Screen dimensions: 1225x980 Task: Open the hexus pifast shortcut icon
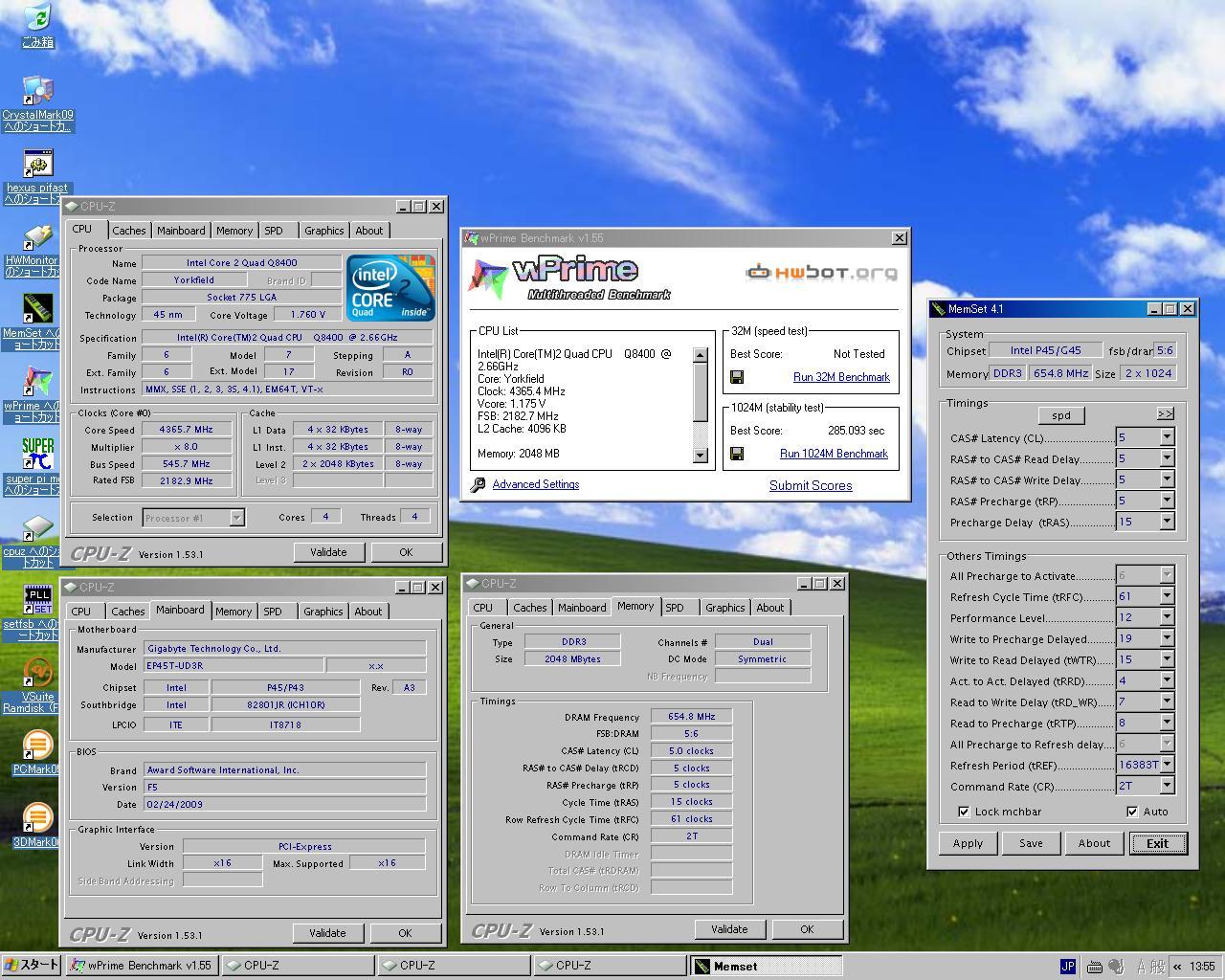pyautogui.click(x=36, y=163)
